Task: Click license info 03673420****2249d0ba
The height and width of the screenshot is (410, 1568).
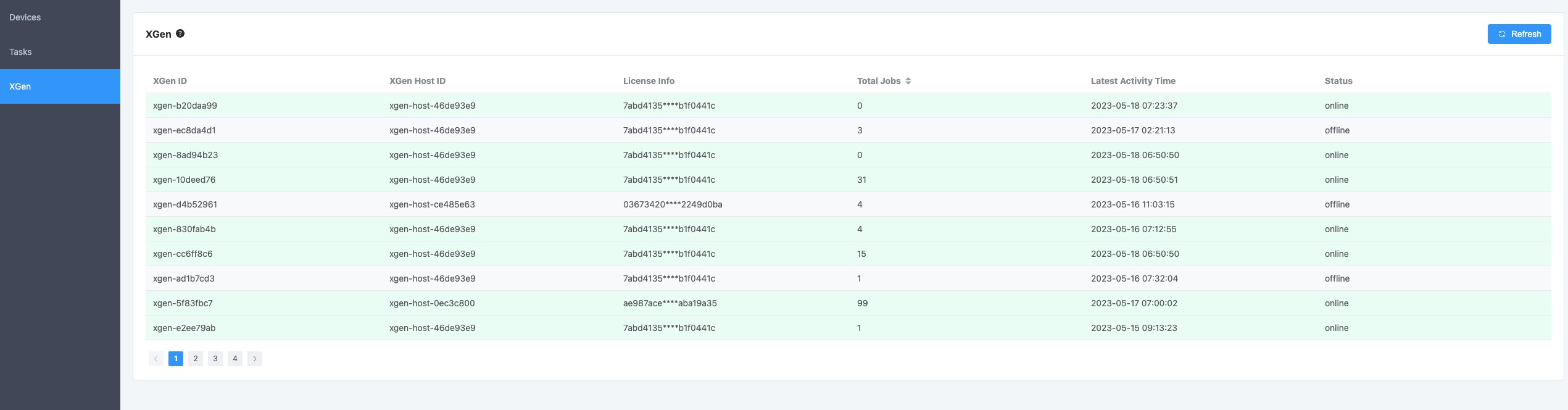Action: click(x=673, y=204)
